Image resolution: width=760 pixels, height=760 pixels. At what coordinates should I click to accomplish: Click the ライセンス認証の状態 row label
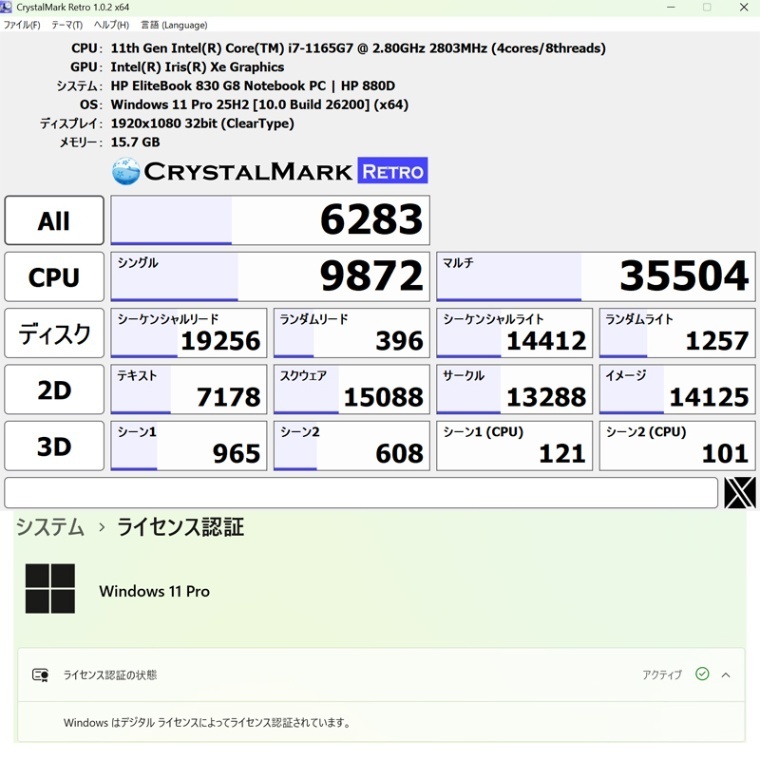pyautogui.click(x=110, y=675)
